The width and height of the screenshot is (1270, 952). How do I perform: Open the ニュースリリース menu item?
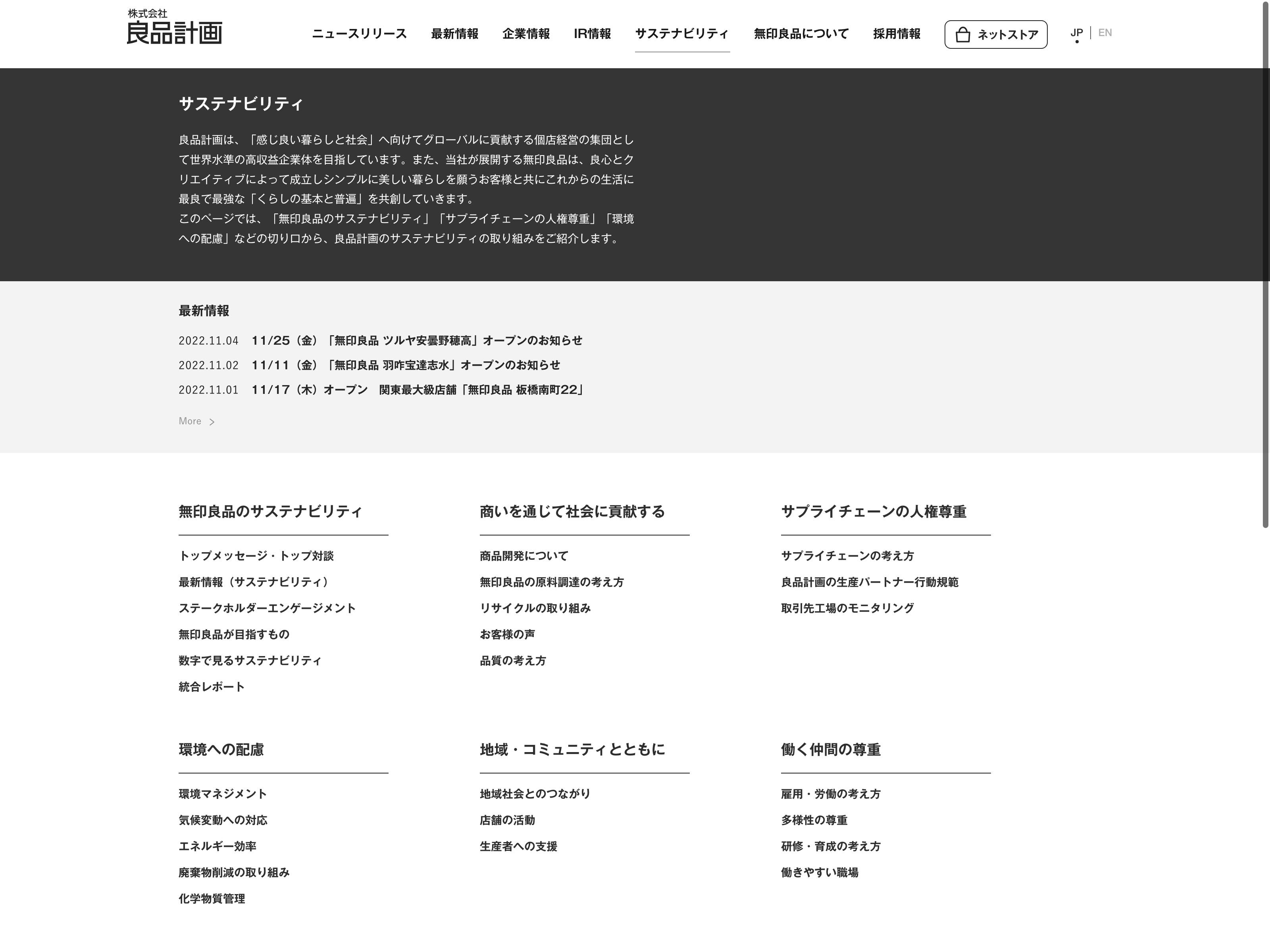pyautogui.click(x=359, y=34)
